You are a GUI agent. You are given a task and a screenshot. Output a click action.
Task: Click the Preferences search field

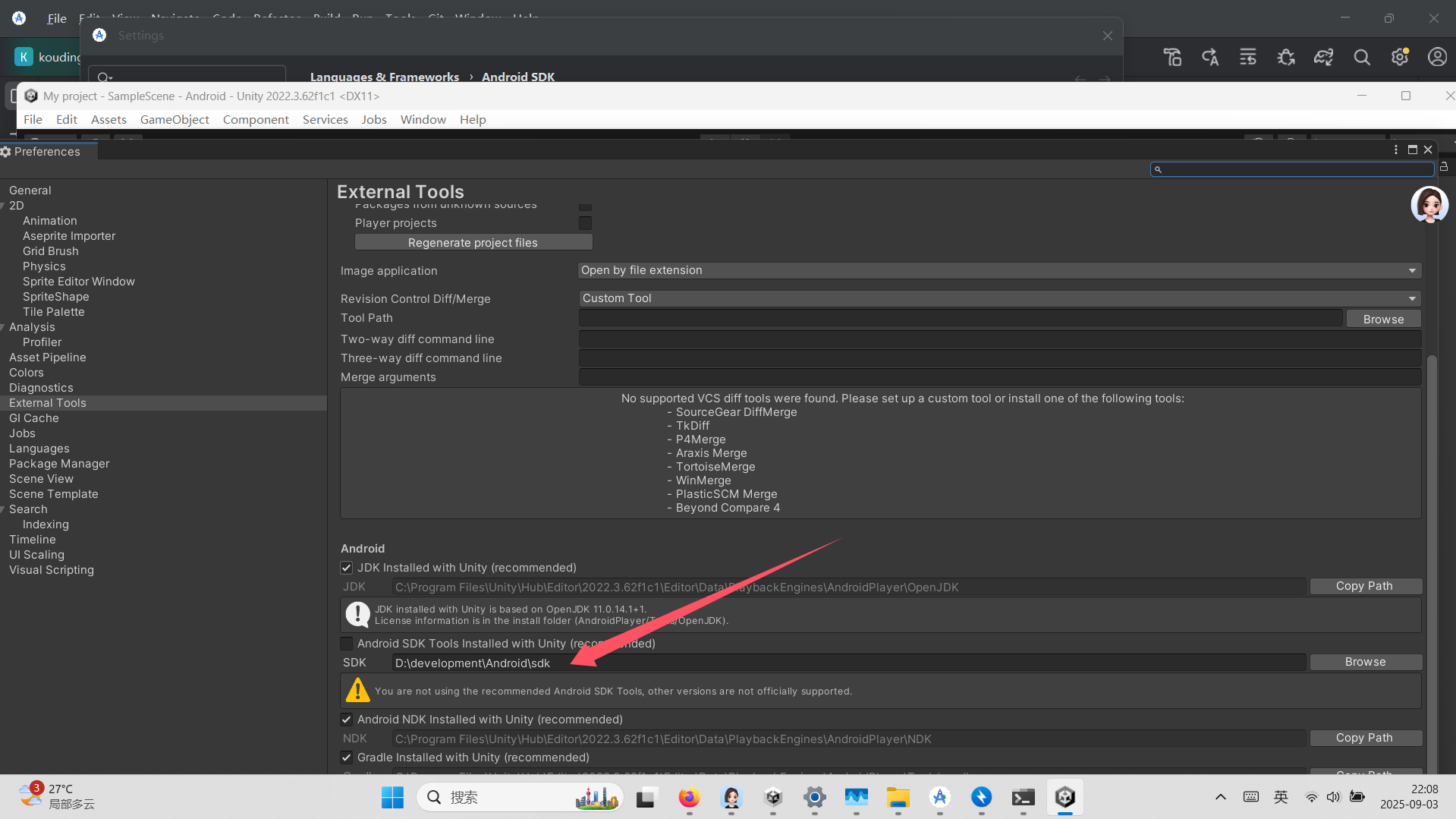(1292, 169)
